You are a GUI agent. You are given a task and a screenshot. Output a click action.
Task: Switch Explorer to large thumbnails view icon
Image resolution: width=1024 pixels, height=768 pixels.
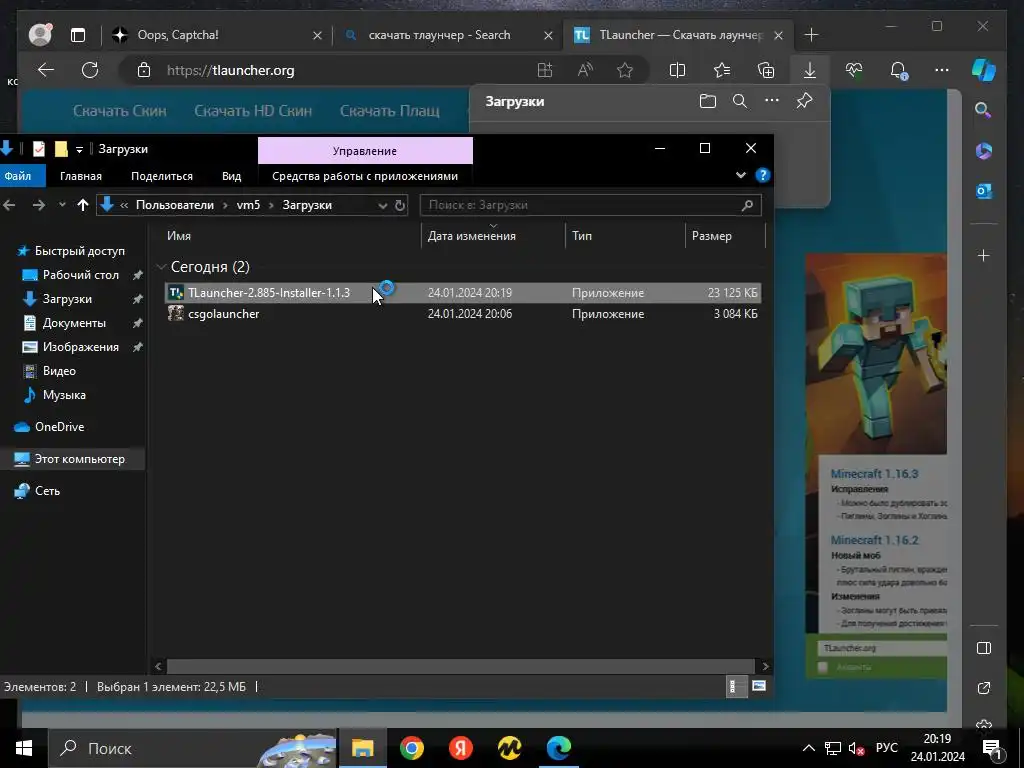pyautogui.click(x=759, y=686)
